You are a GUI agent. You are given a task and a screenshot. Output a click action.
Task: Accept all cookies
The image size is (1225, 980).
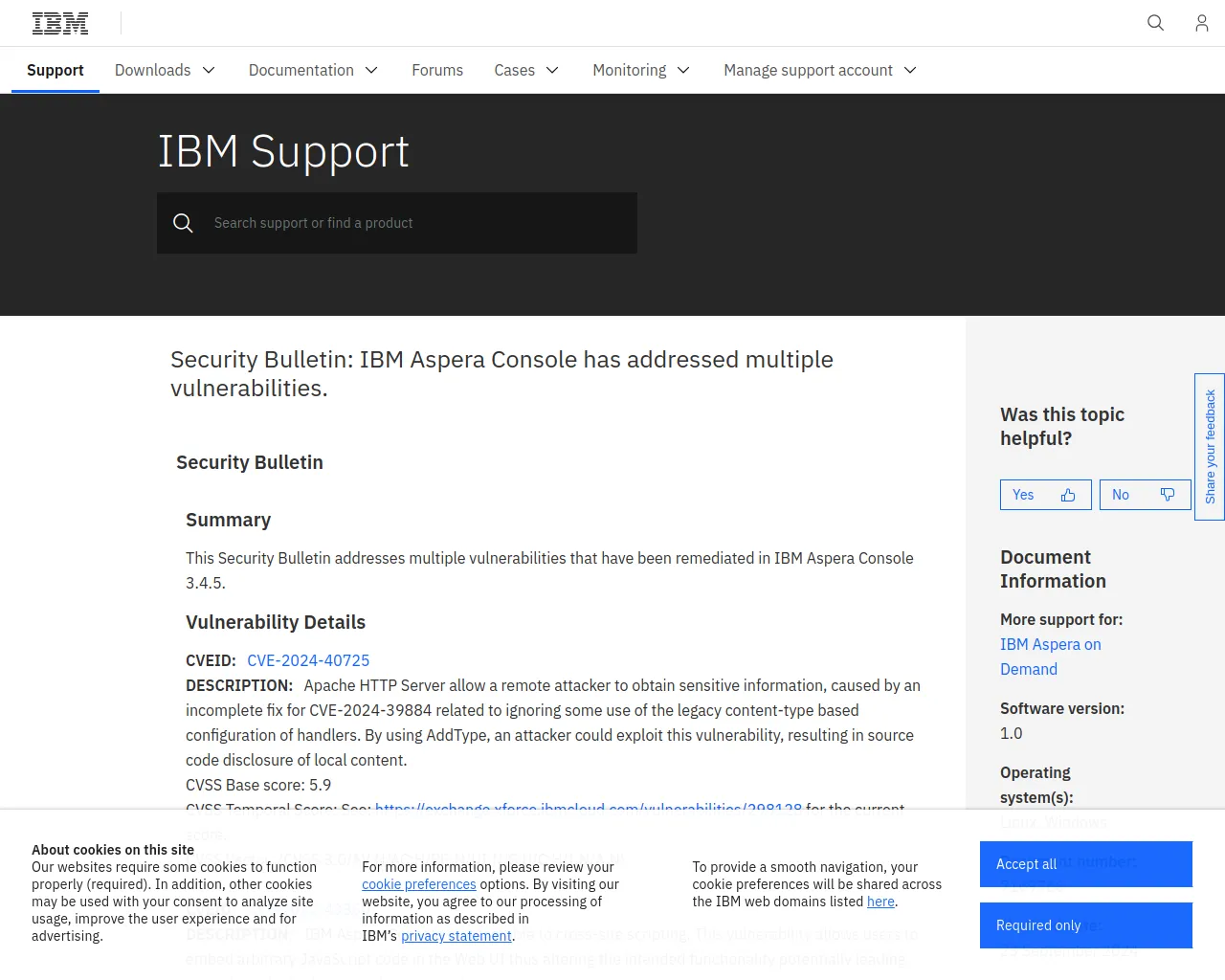pos(1086,864)
